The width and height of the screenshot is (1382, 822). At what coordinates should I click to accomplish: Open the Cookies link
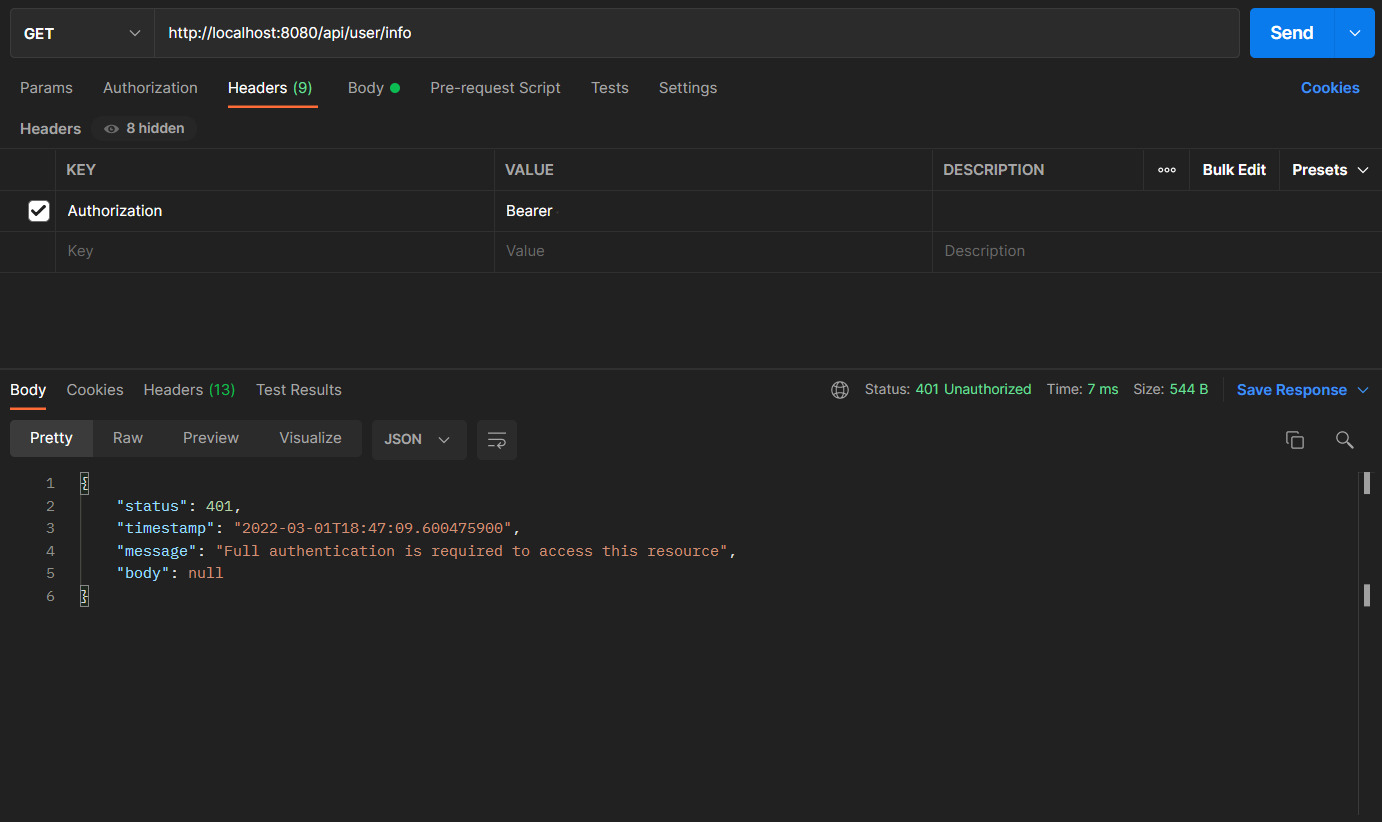1330,88
